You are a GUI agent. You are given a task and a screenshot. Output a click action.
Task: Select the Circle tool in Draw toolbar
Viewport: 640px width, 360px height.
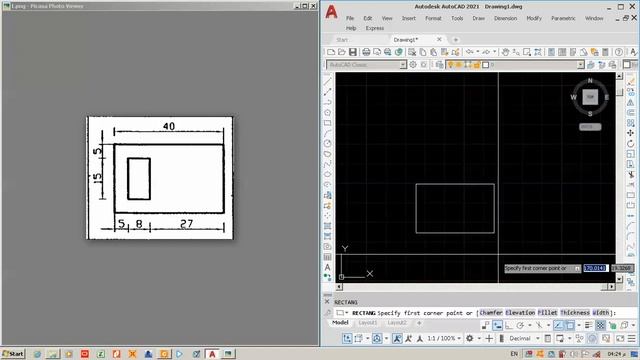point(327,143)
